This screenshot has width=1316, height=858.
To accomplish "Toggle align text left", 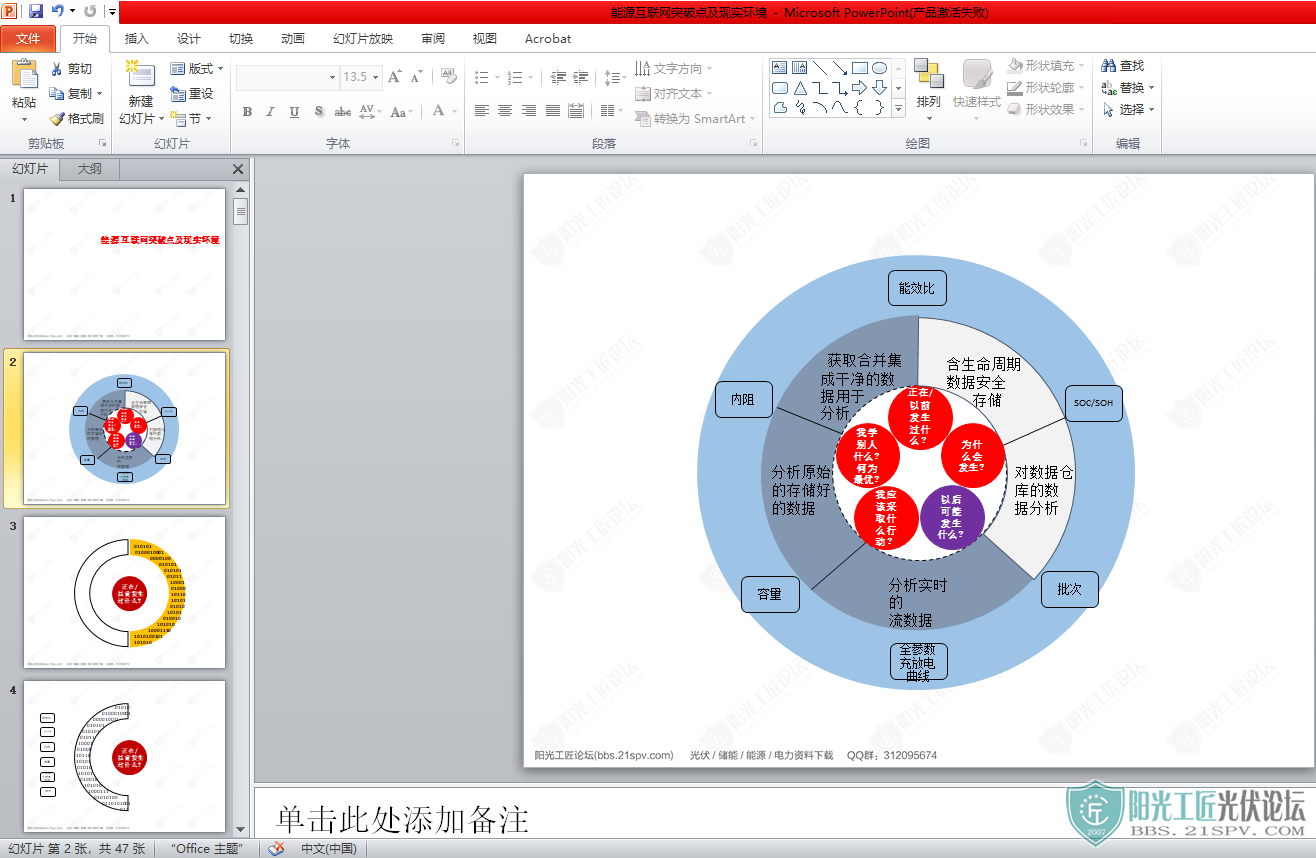I will 482,111.
